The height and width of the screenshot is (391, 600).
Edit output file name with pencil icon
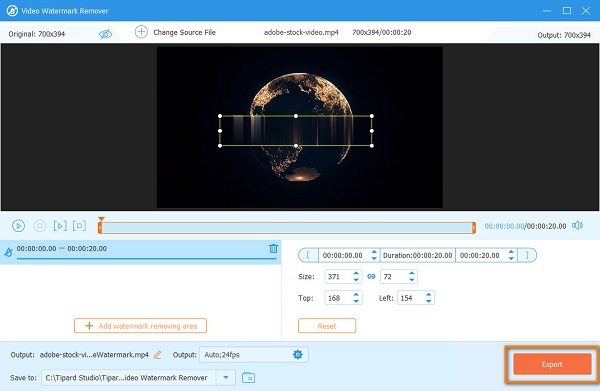[157, 355]
